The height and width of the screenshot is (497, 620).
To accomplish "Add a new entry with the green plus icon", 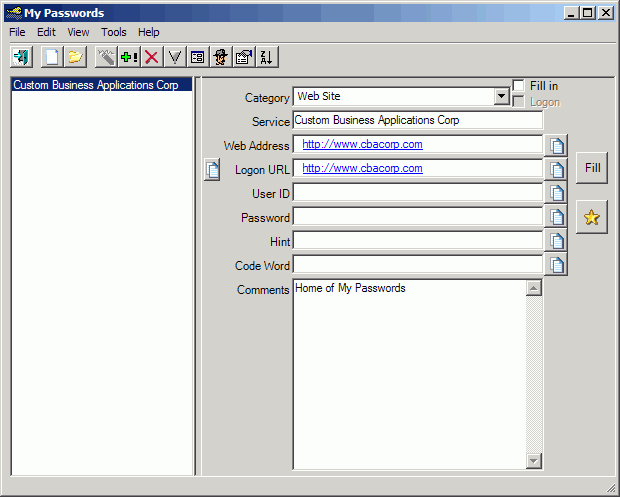I will [x=129, y=57].
